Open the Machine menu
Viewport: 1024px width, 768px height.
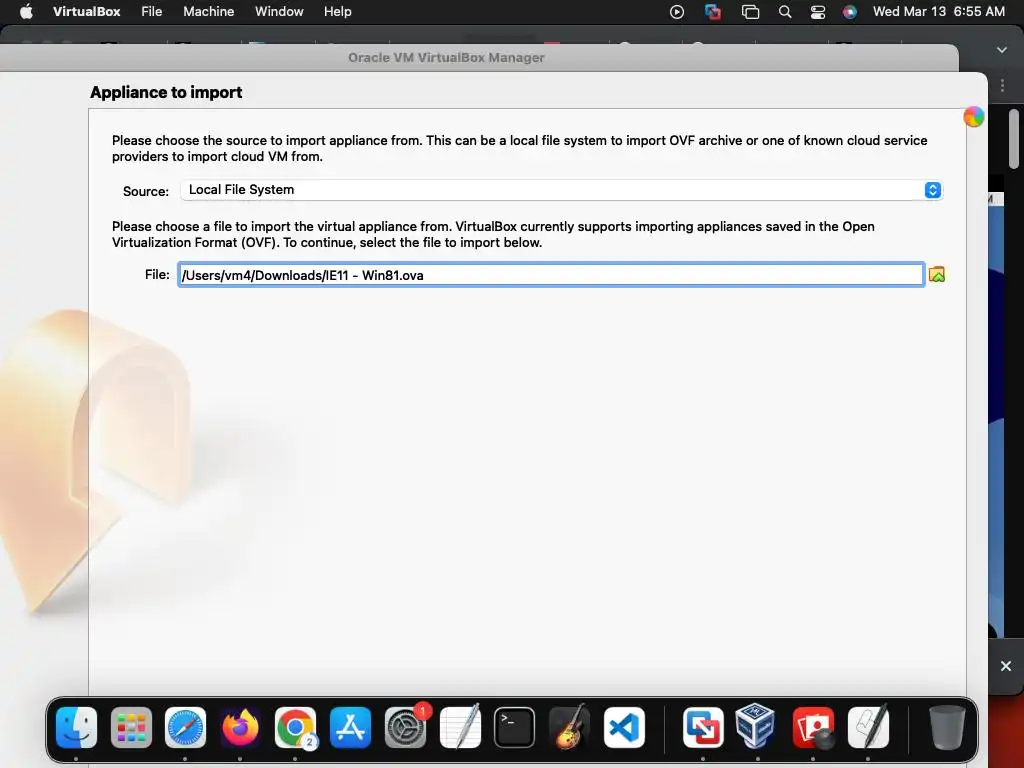208,12
